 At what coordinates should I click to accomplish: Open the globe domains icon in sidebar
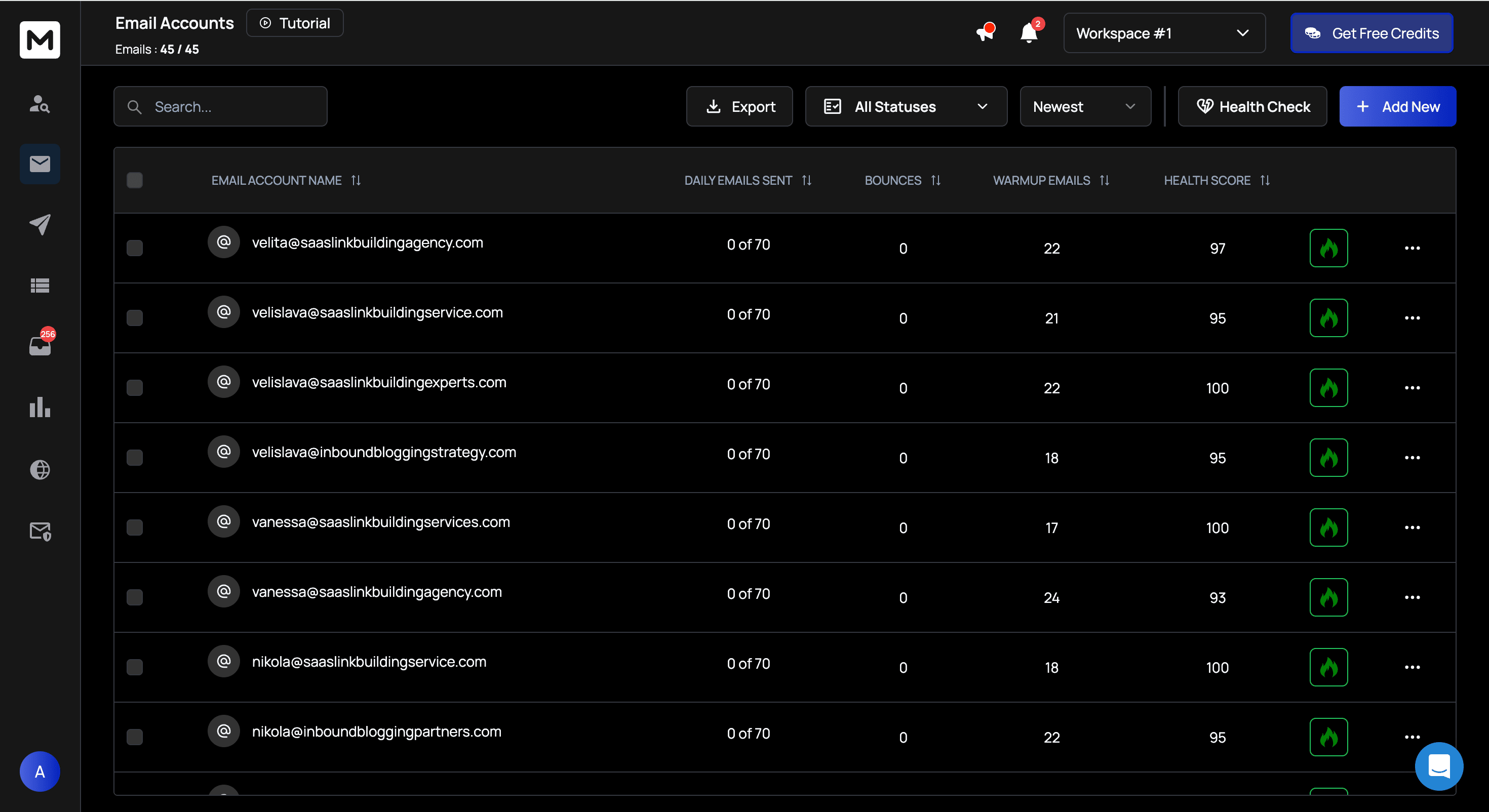tap(40, 469)
